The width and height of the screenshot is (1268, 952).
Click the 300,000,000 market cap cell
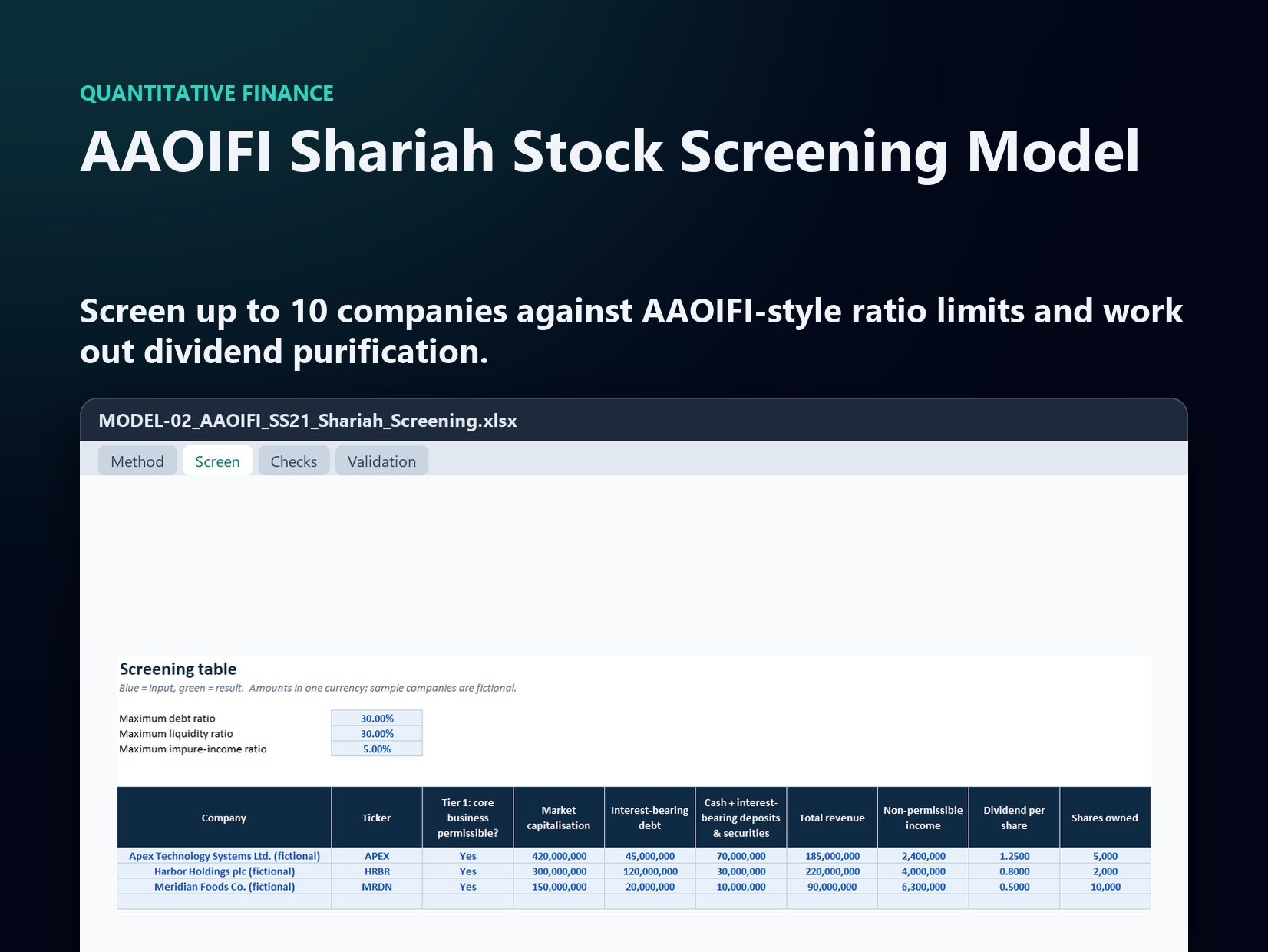559,871
